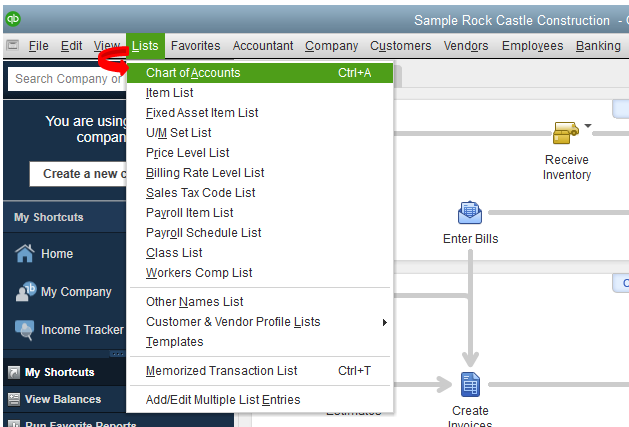Viewport: 629px width, 427px height.
Task: Open the Employees menu
Action: tap(532, 46)
